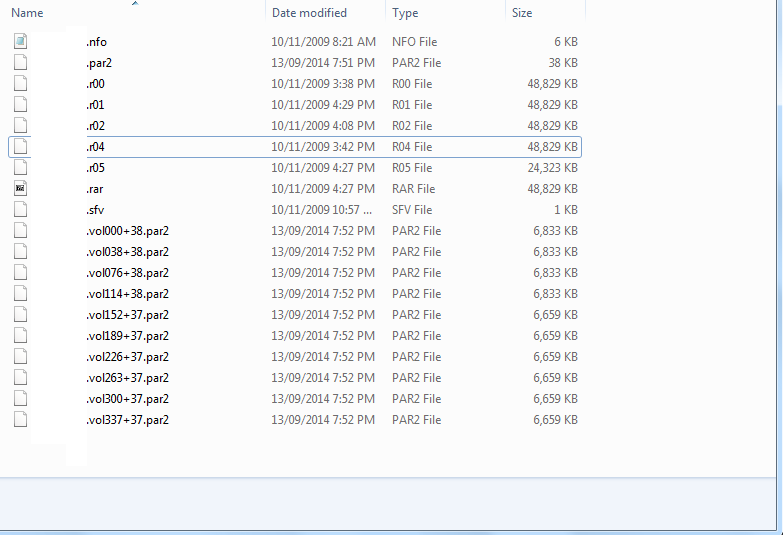Select the file name ending in .r04
The height and width of the screenshot is (535, 783).
tap(95, 147)
